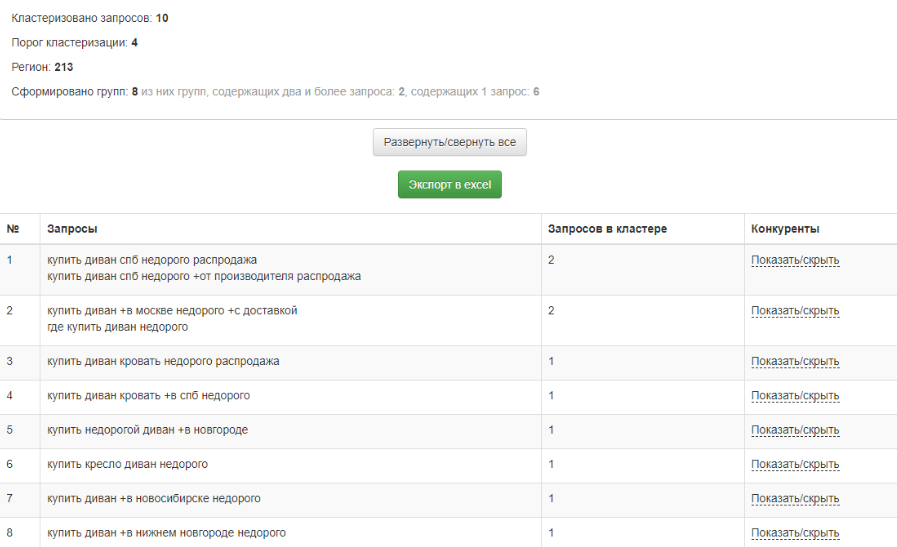Show competitors for the 'нижнем новгороде' query
Viewport: 897px width, 547px height.
(795, 532)
